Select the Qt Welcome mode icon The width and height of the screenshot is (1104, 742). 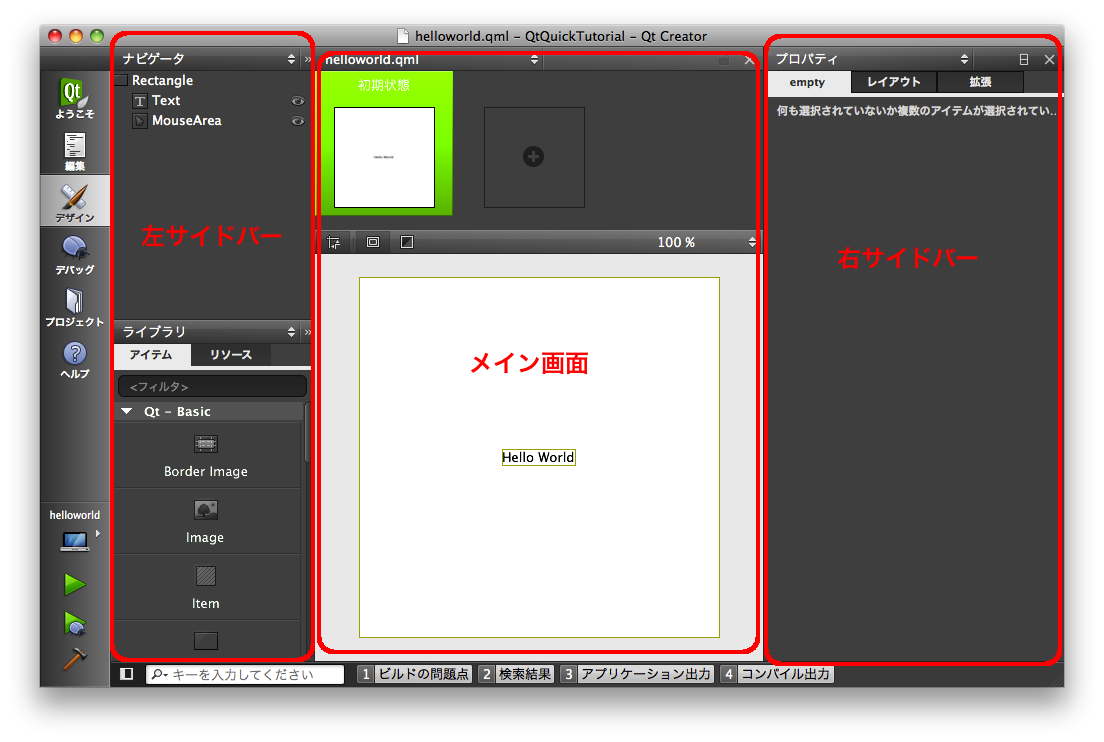[75, 97]
